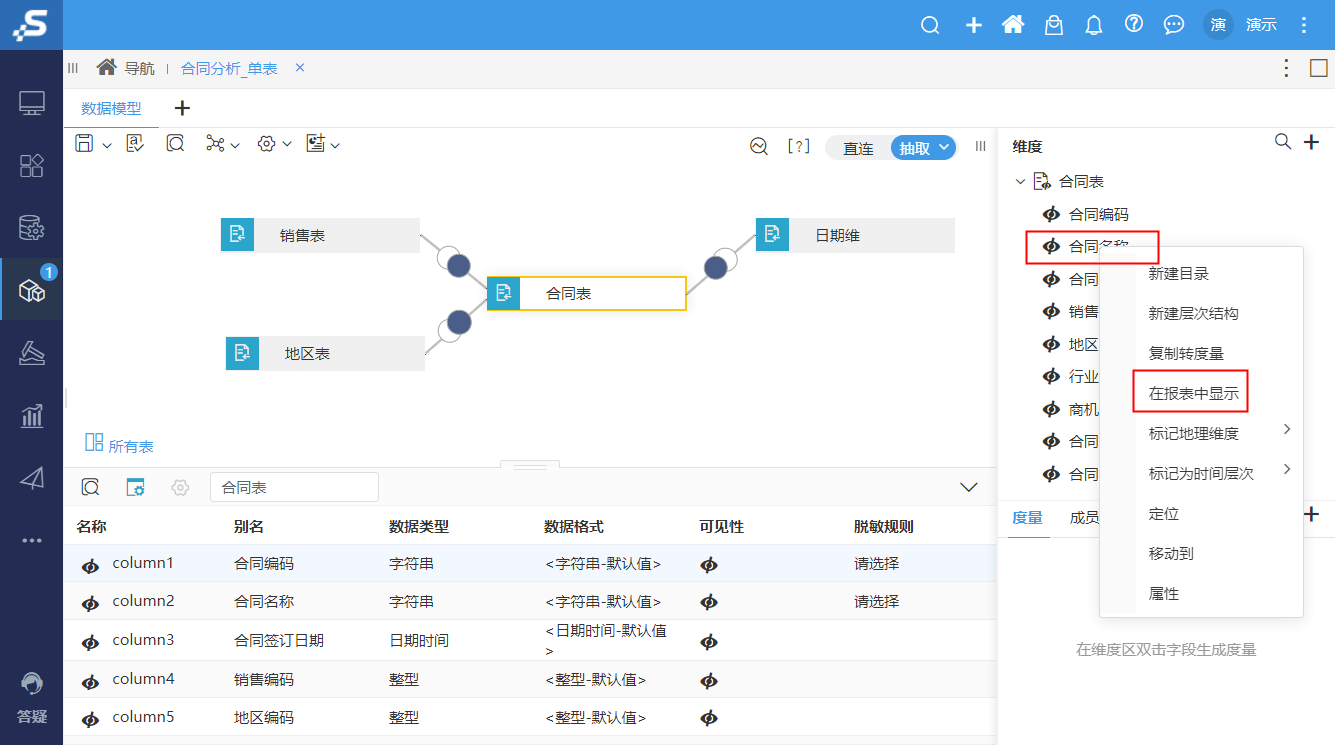Click the preview/trend magnifier icon near 直连

point(758,146)
